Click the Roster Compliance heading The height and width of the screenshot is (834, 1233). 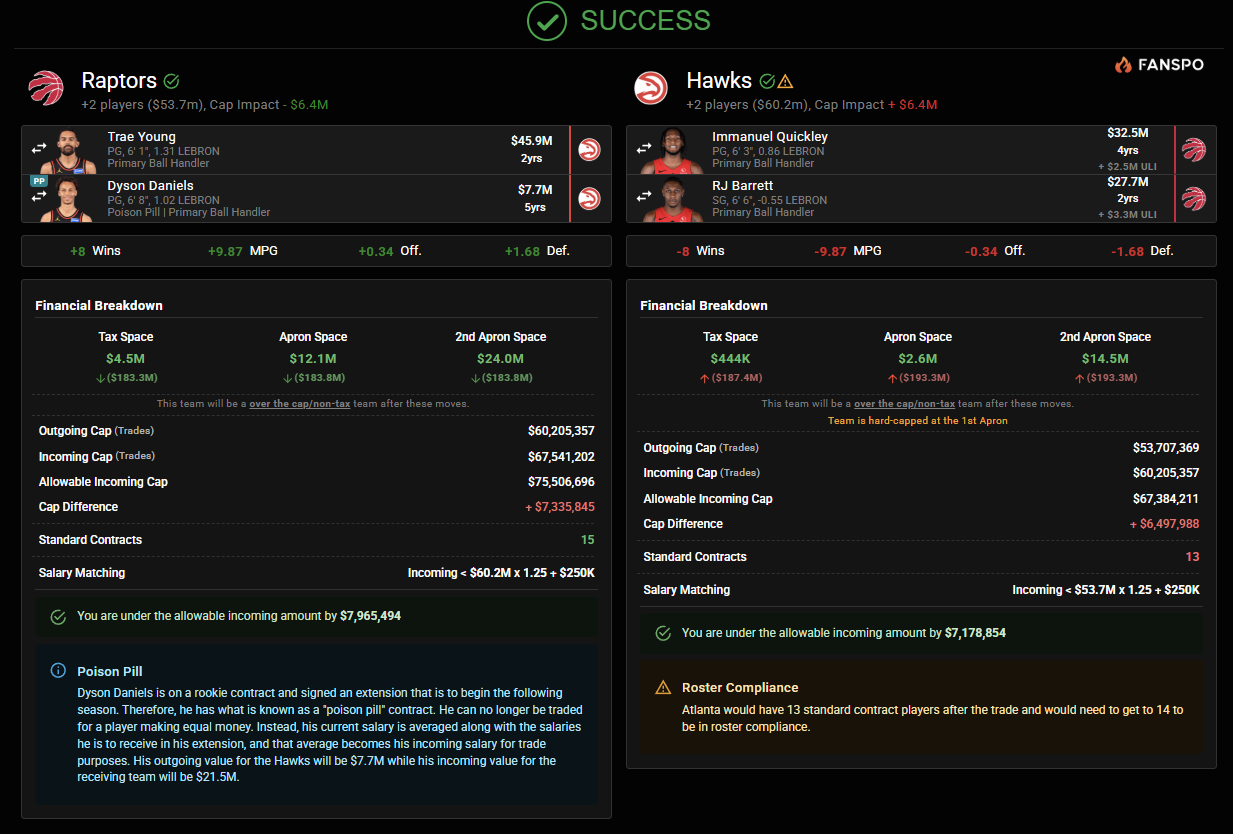point(740,688)
